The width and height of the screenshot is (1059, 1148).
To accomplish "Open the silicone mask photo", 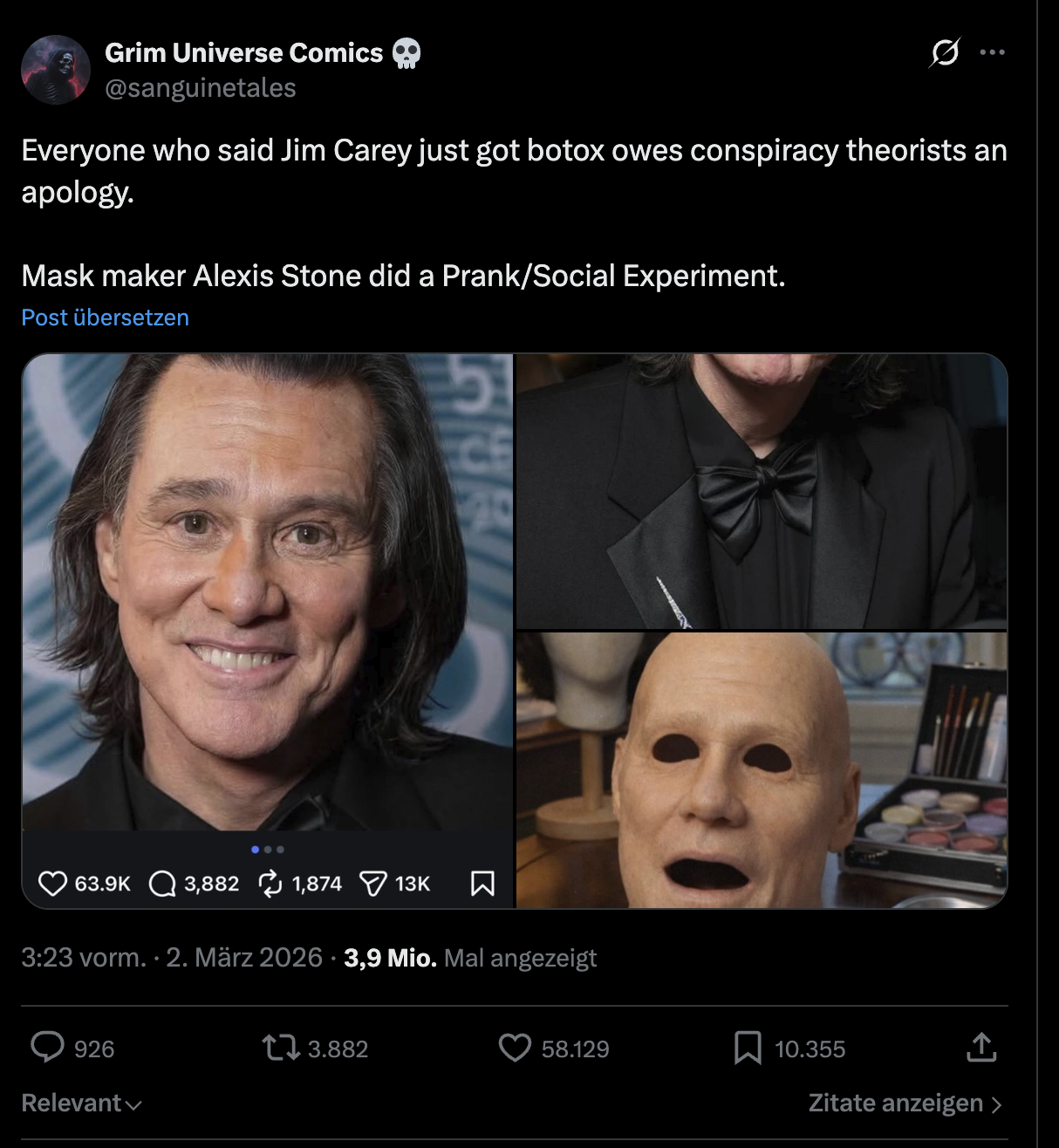I will click(x=762, y=768).
